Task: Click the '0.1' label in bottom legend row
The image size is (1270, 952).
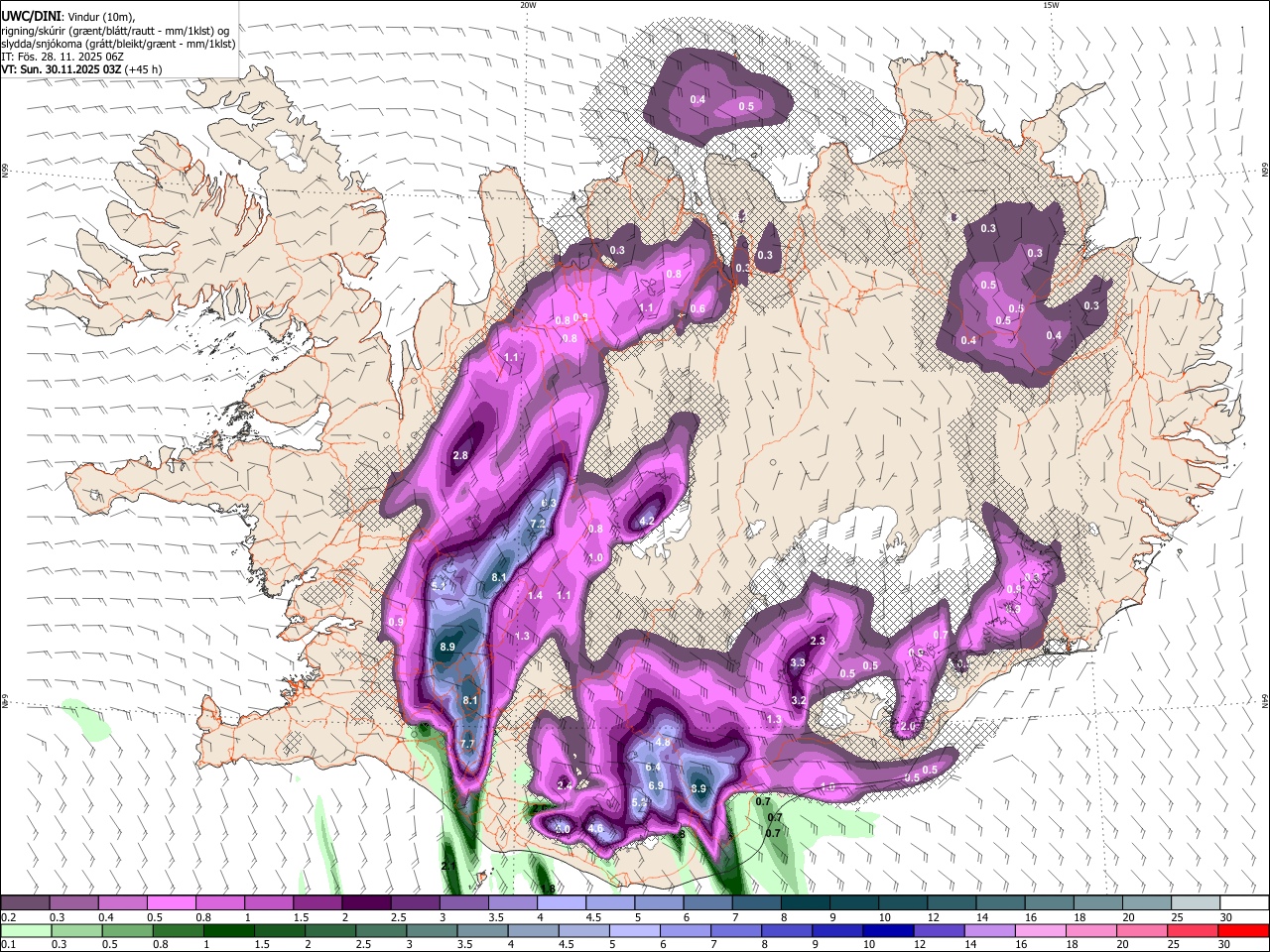Action: [x=8, y=945]
